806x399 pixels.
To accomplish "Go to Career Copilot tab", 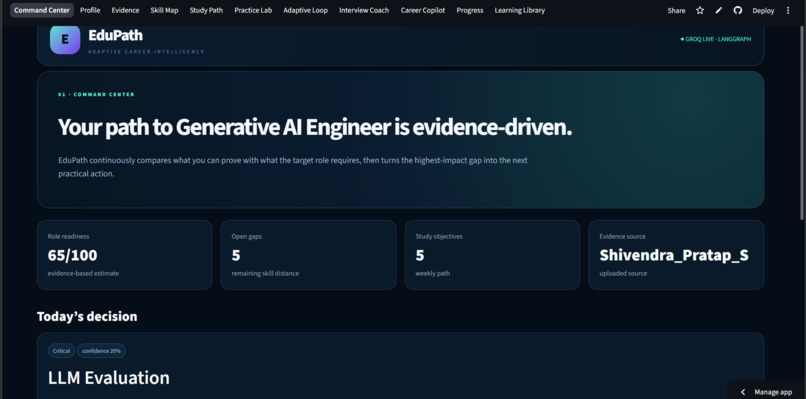I will (x=423, y=10).
